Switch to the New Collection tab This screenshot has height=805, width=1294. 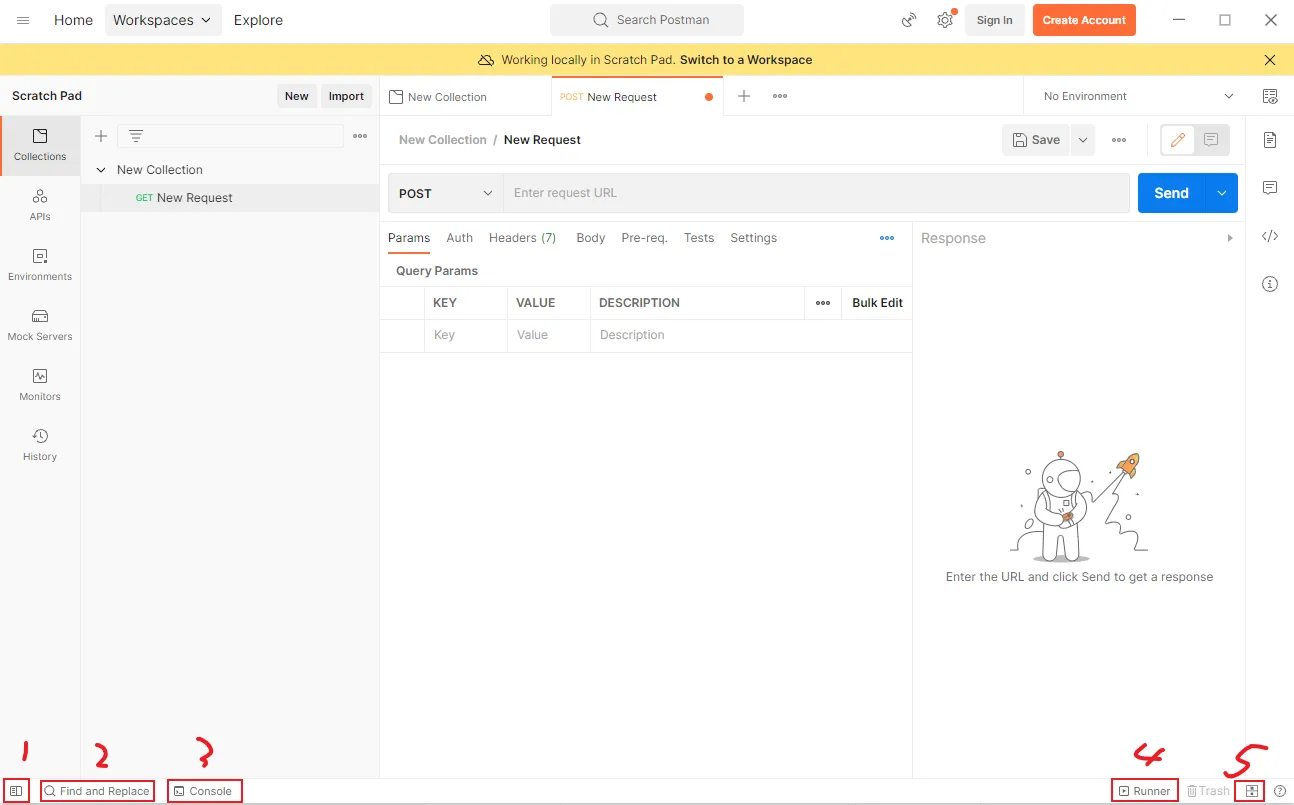466,97
